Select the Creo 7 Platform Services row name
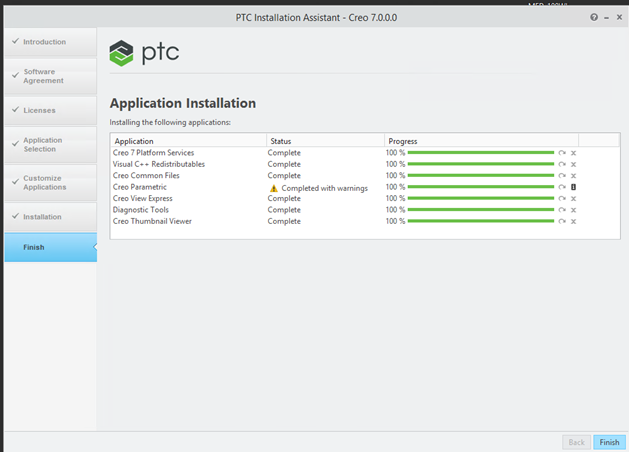The image size is (629, 452). (153, 153)
